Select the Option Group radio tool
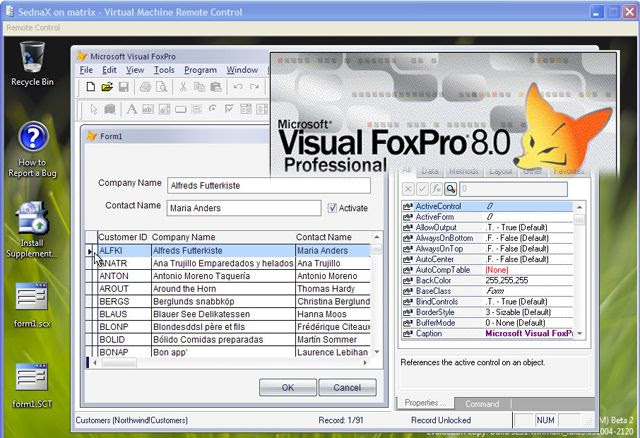 pyautogui.click(x=213, y=109)
